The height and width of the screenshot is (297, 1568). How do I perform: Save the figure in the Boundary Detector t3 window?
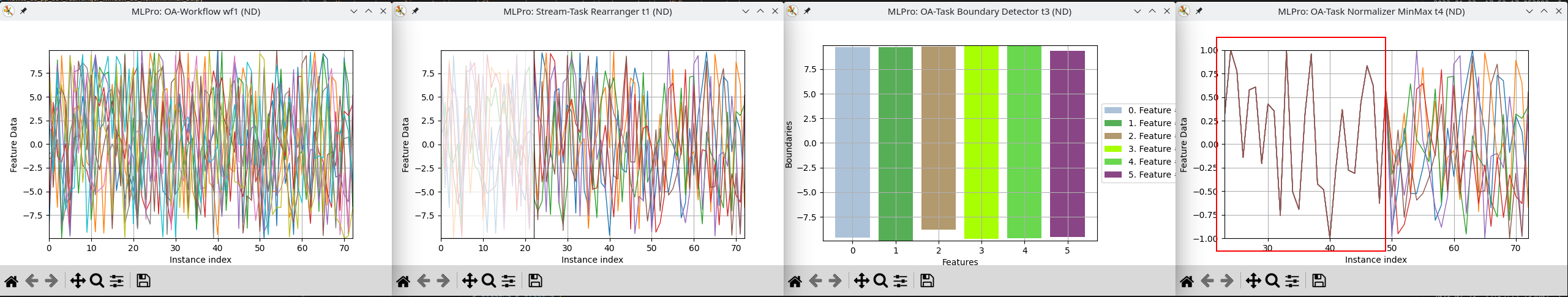coord(927,281)
